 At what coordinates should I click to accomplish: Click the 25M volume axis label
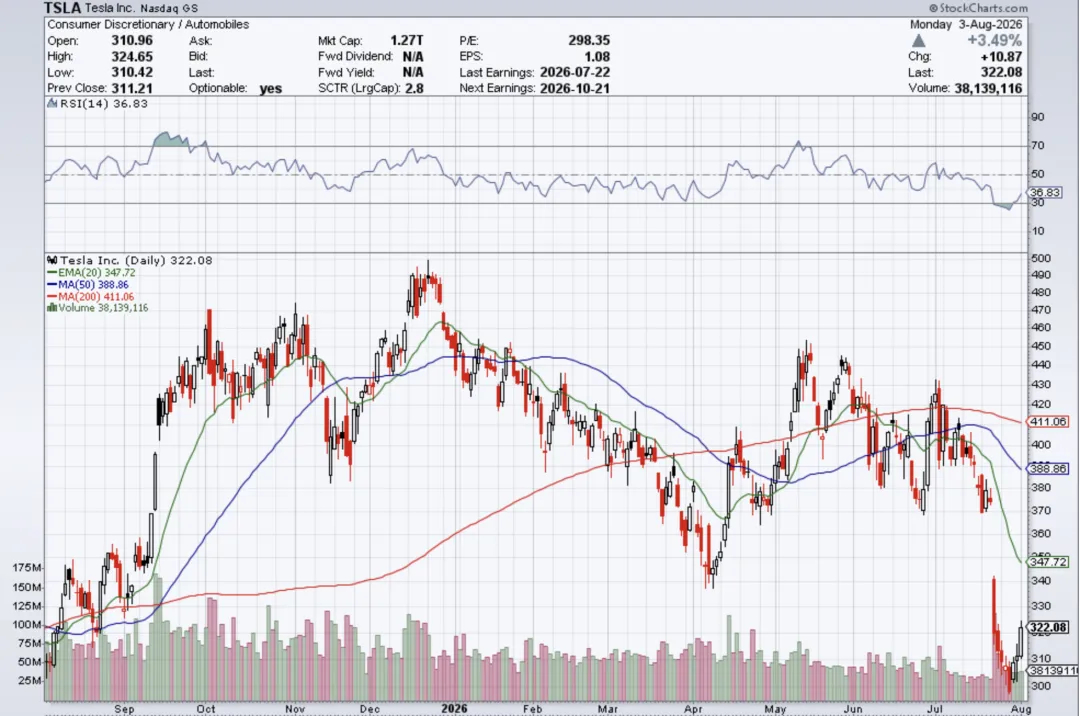coord(32,680)
